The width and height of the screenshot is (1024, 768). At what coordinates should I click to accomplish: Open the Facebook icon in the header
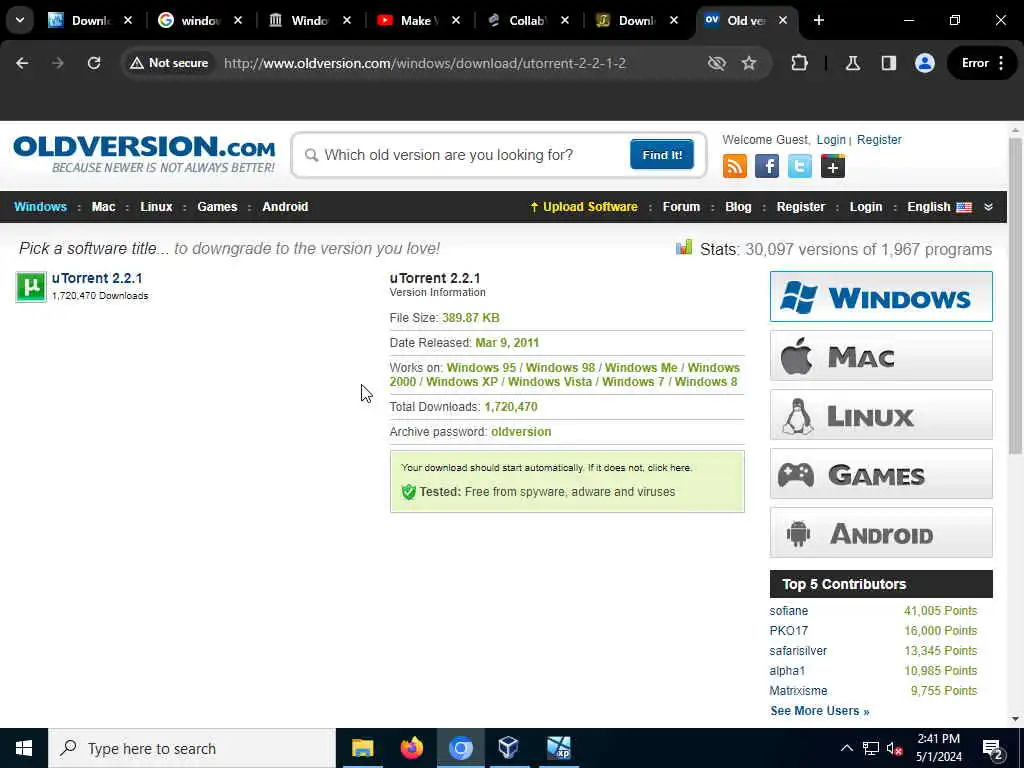tap(767, 166)
